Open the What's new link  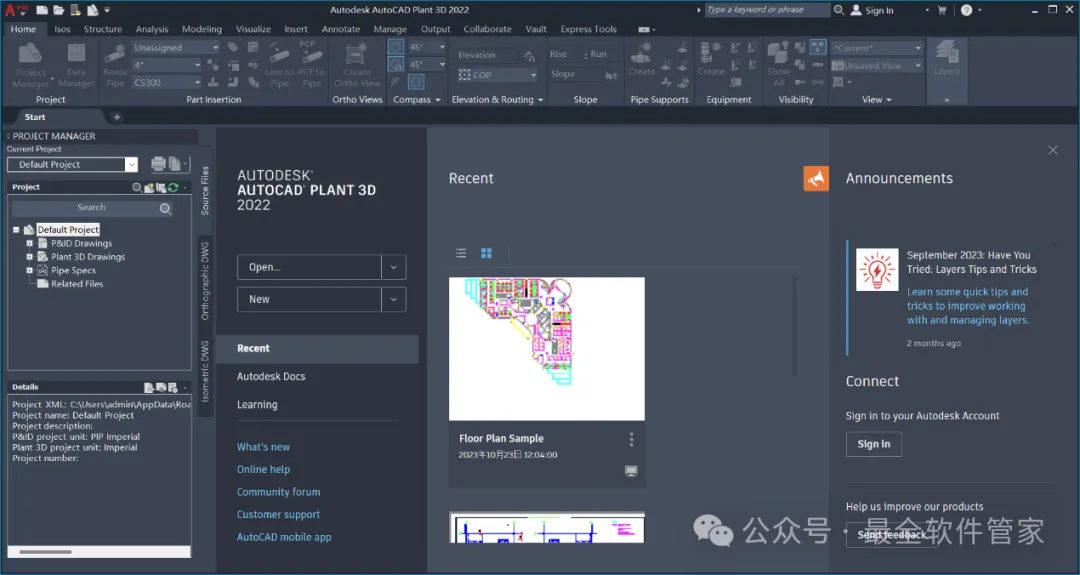(x=263, y=447)
